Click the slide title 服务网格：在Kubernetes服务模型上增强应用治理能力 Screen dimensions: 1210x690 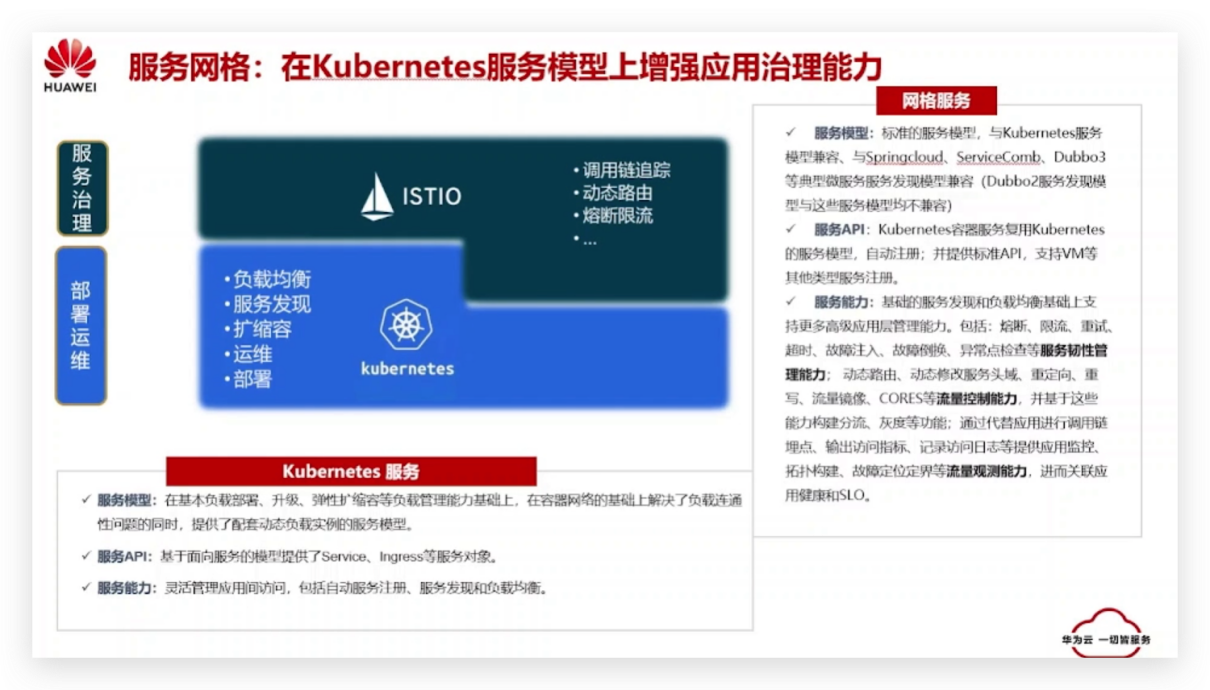(505, 67)
